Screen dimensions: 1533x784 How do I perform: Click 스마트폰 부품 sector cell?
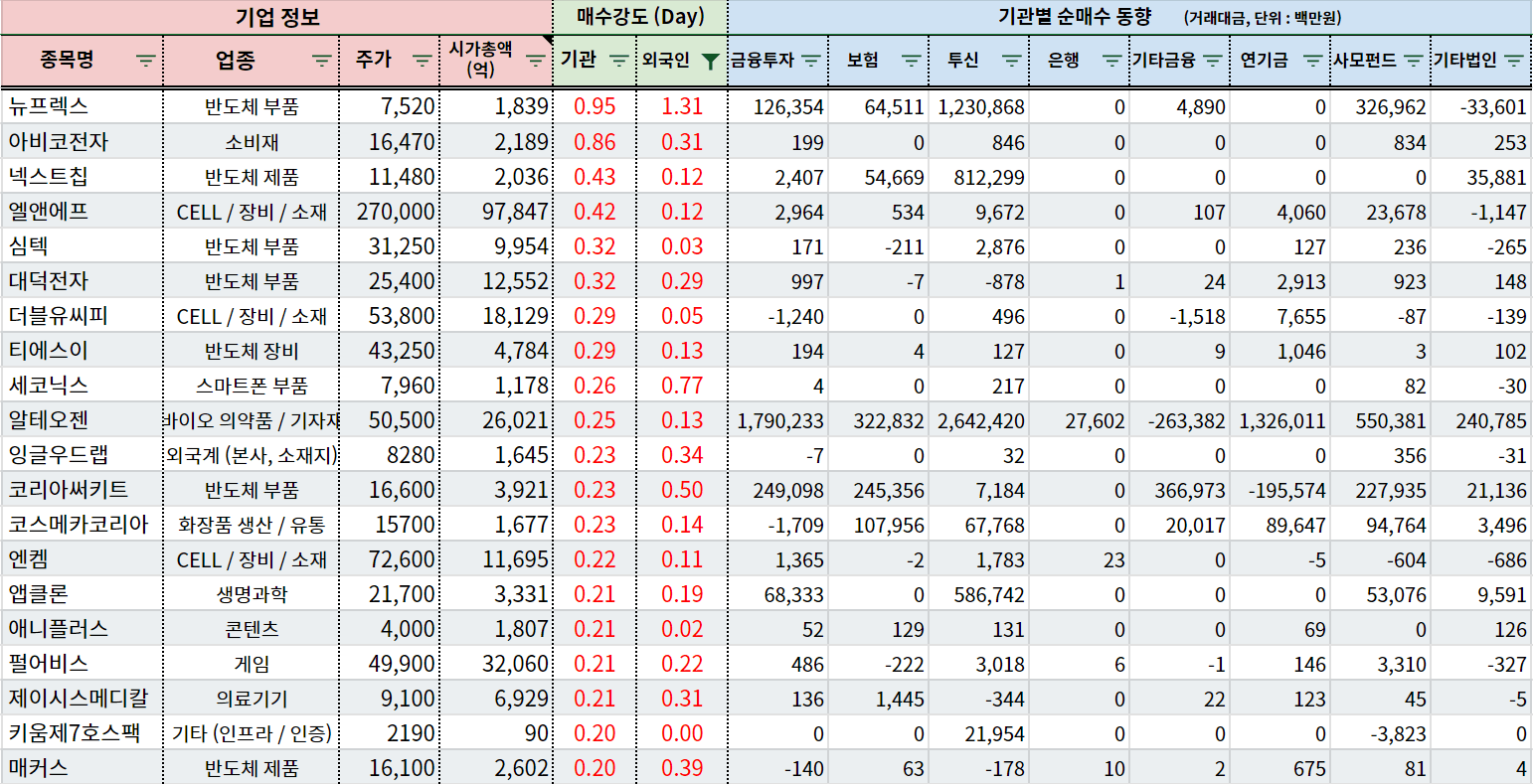252,386
